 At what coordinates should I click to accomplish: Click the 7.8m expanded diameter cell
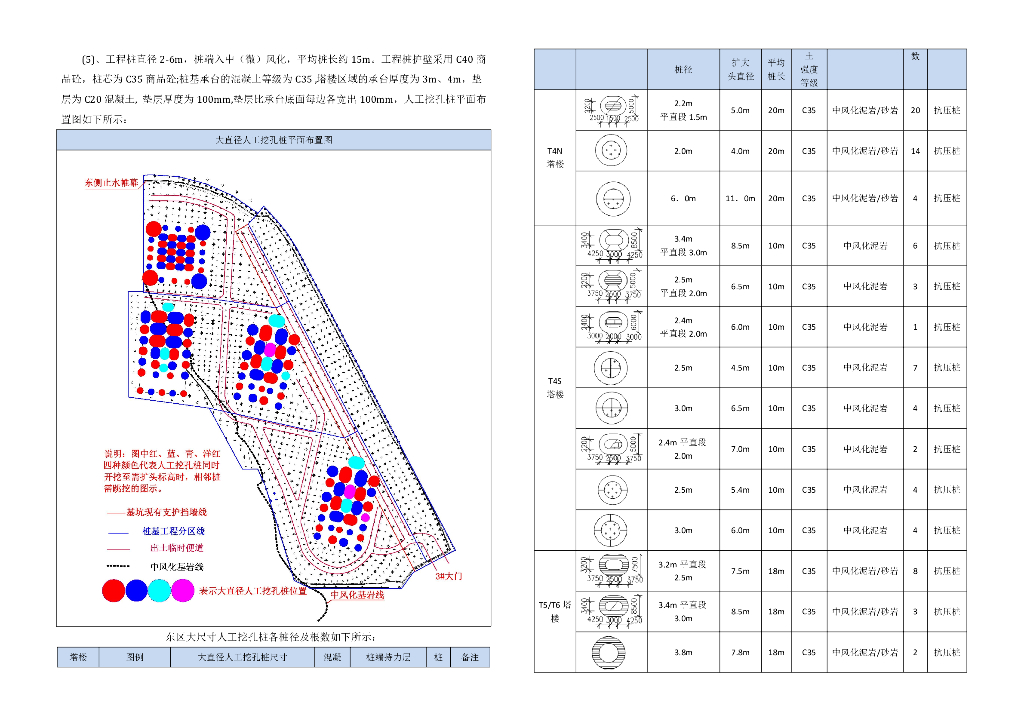click(740, 652)
